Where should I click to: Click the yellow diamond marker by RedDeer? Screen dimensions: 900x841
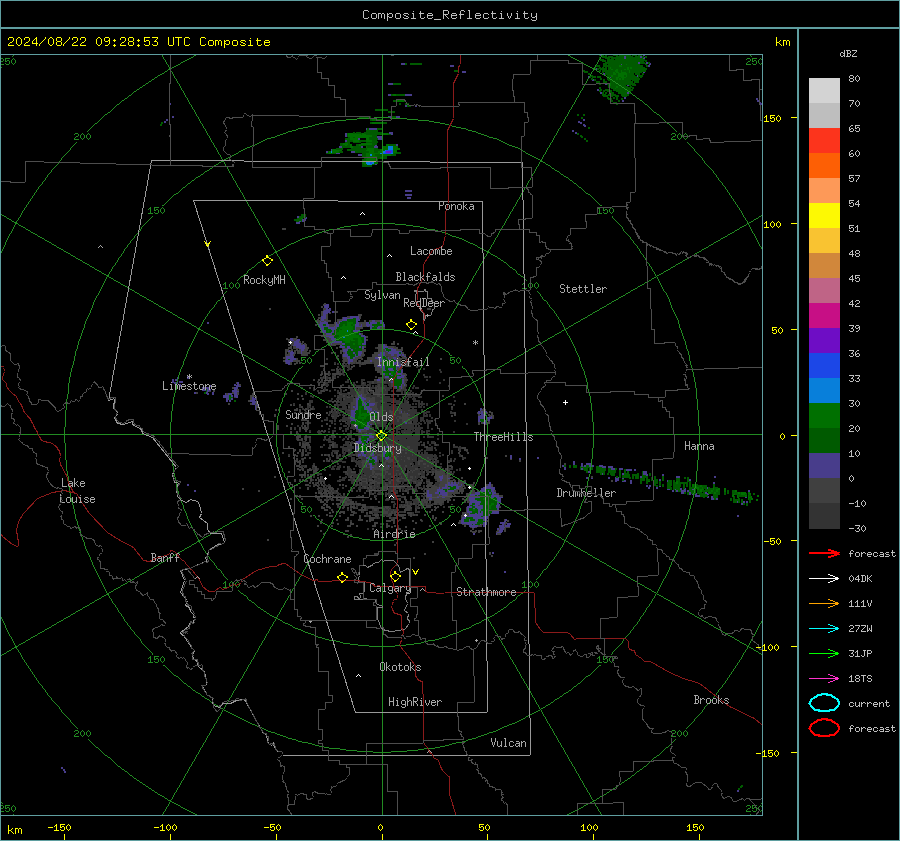(411, 325)
